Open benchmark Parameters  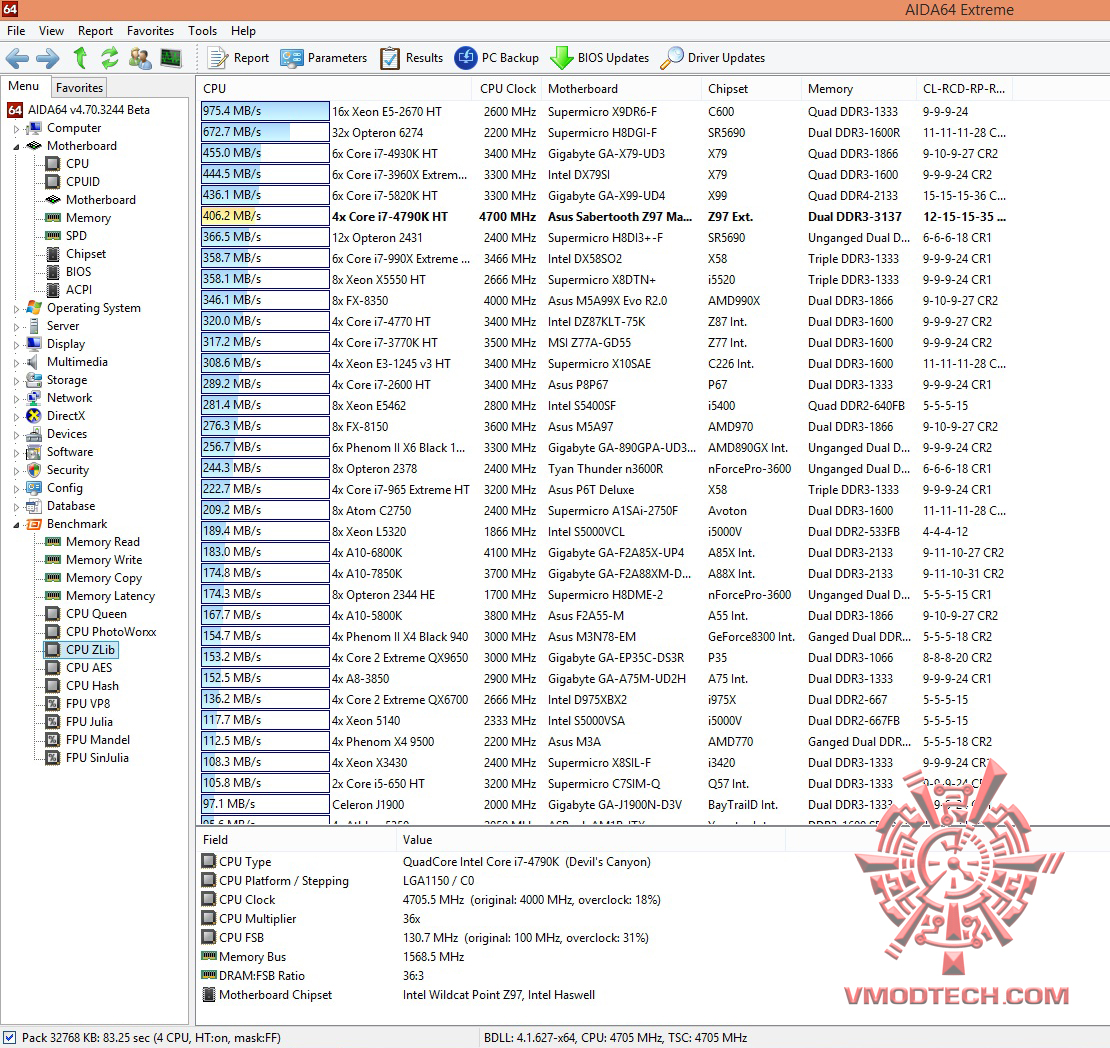coord(324,58)
